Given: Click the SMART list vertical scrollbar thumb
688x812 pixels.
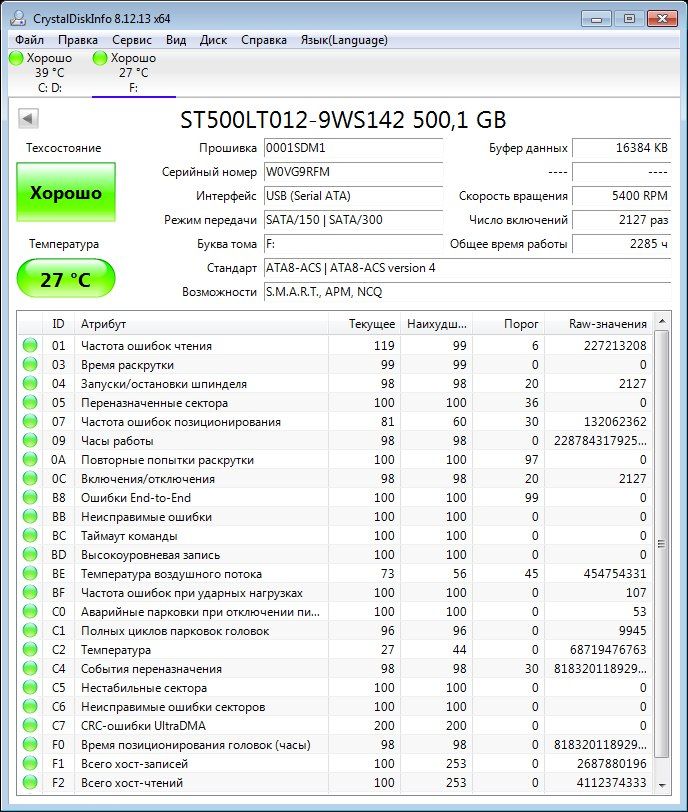Looking at the screenshot, I should tap(662, 543).
